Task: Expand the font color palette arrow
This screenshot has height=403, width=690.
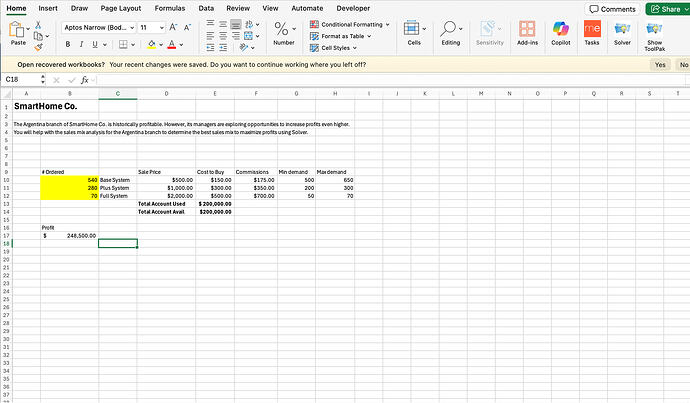Action: point(181,45)
